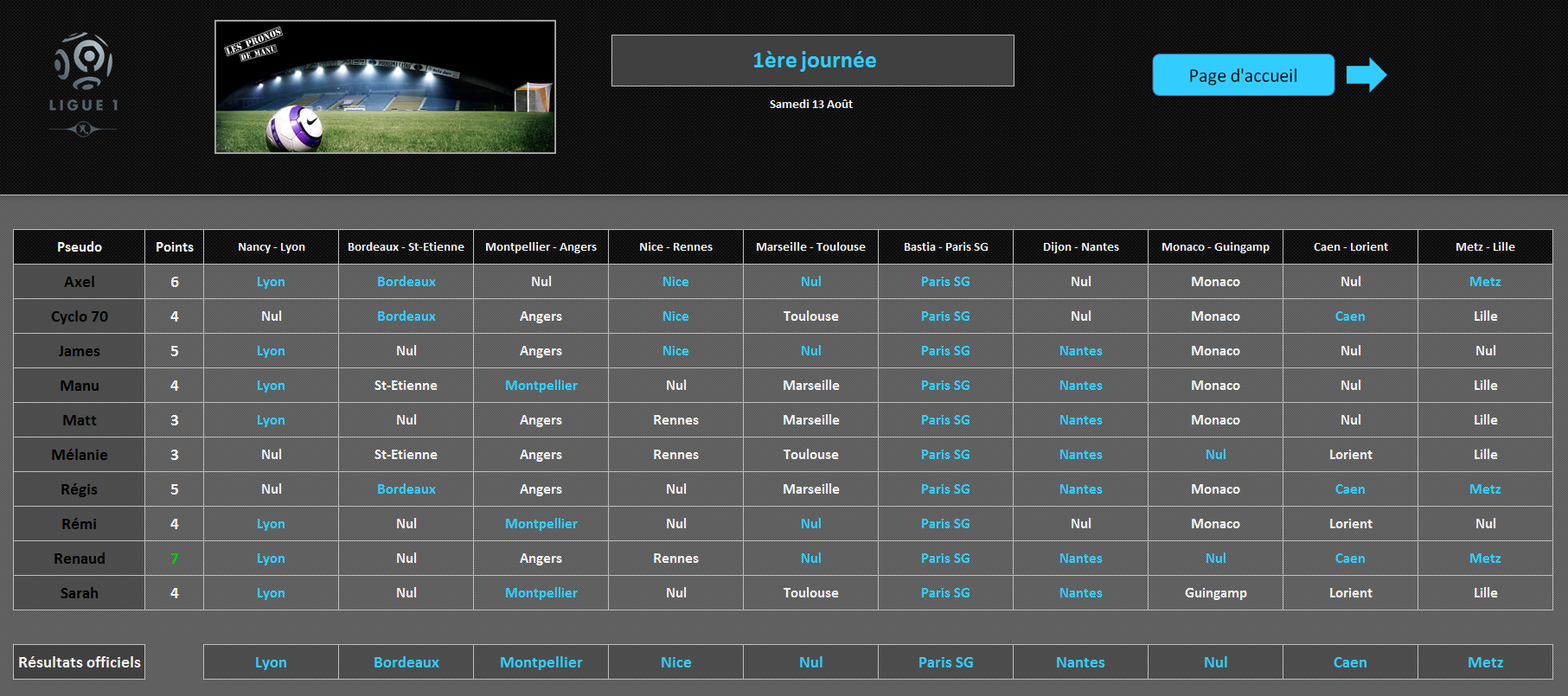Select the Bastia - Paris SG header

click(945, 247)
